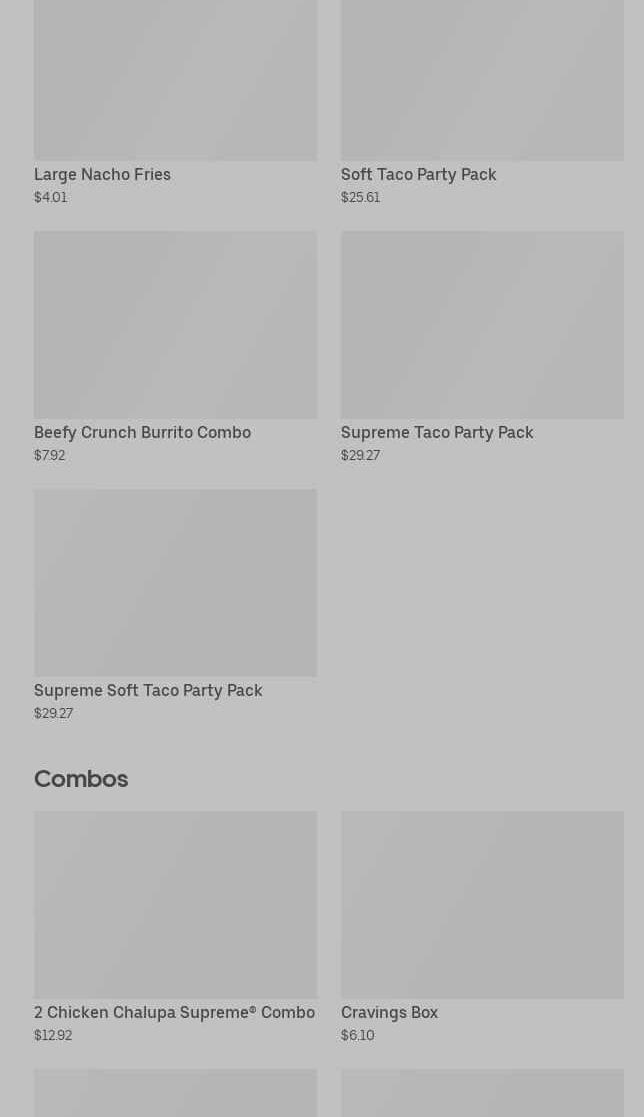Screen dimensions: 644x1117
Task: Click the $4.01 Large Nacho Fries price
Action: pos(51,197)
